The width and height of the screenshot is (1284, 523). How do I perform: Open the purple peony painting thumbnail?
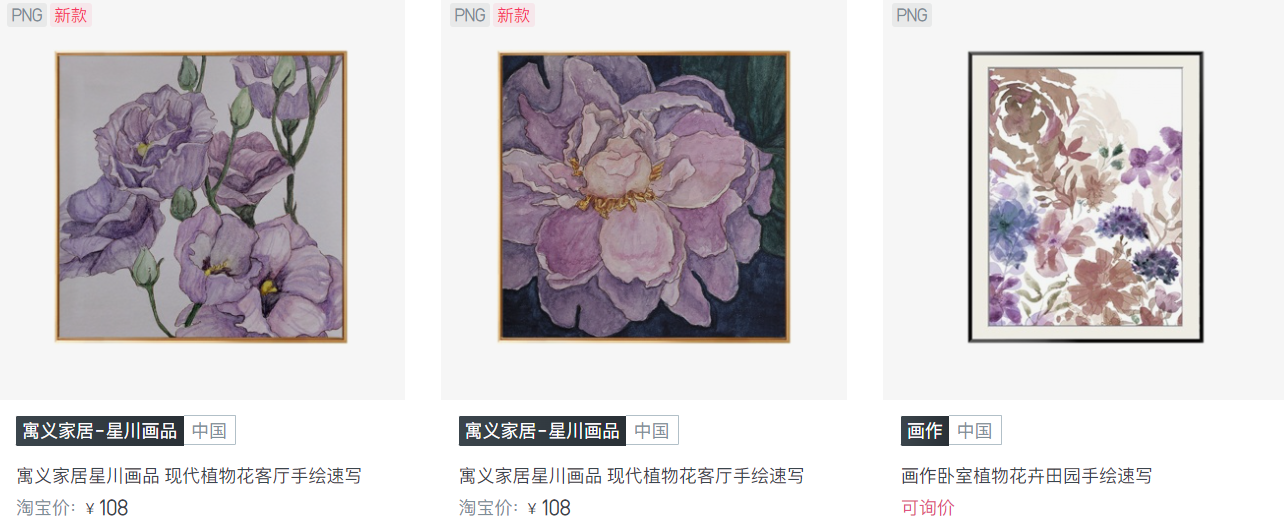644,197
